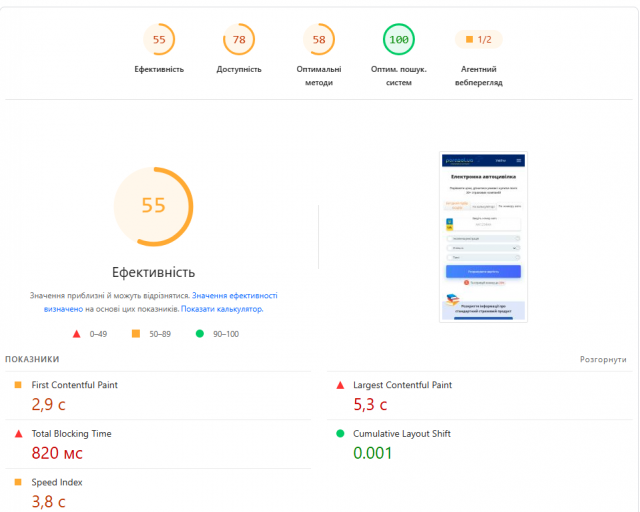The image size is (640, 512).
Task: Click the ПОКАЗНИКИ section heading
Action: pos(32,359)
